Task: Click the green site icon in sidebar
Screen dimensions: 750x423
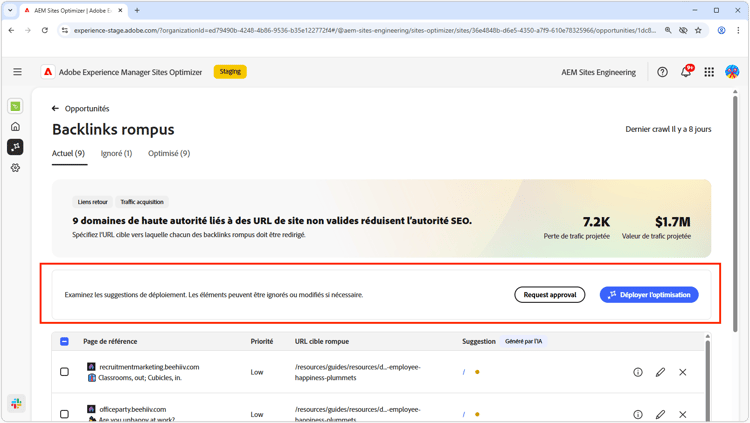Action: 15,106
